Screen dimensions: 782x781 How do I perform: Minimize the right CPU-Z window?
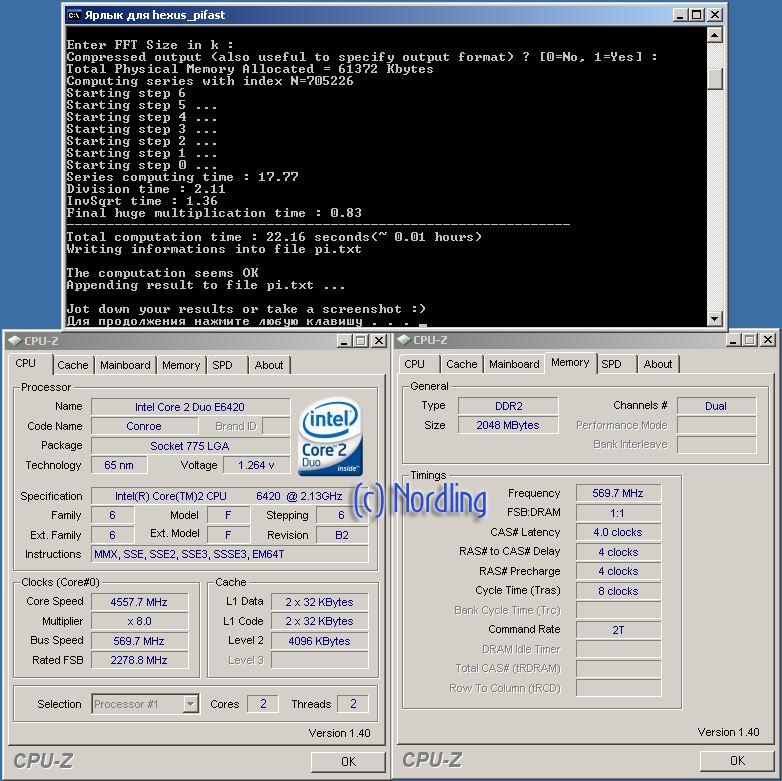pos(733,340)
